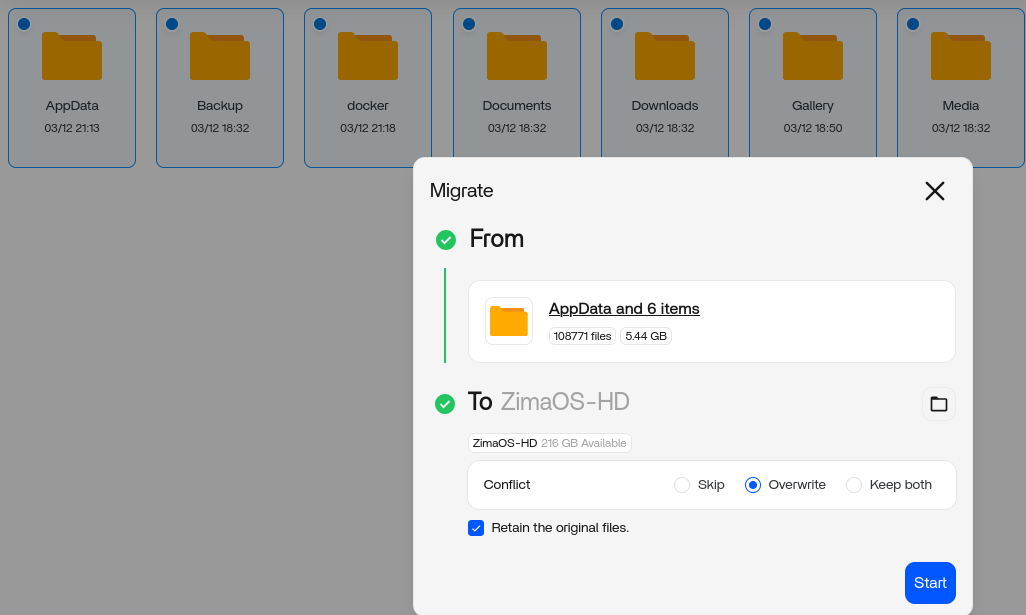Open the Media folder icon

(961, 56)
